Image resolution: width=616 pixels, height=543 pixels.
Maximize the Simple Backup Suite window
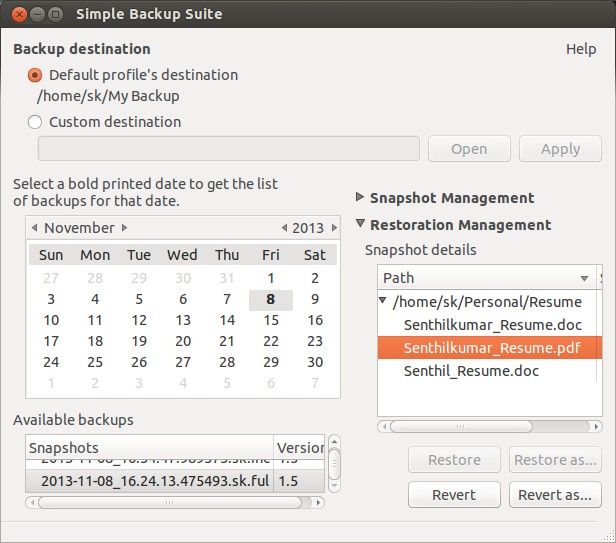pyautogui.click(x=55, y=15)
